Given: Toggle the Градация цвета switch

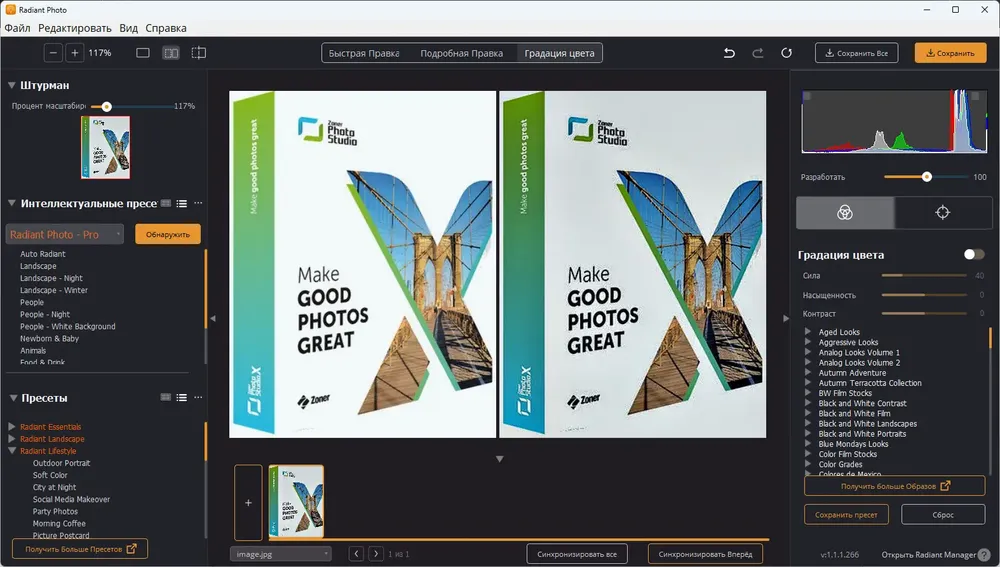Looking at the screenshot, I should (973, 254).
